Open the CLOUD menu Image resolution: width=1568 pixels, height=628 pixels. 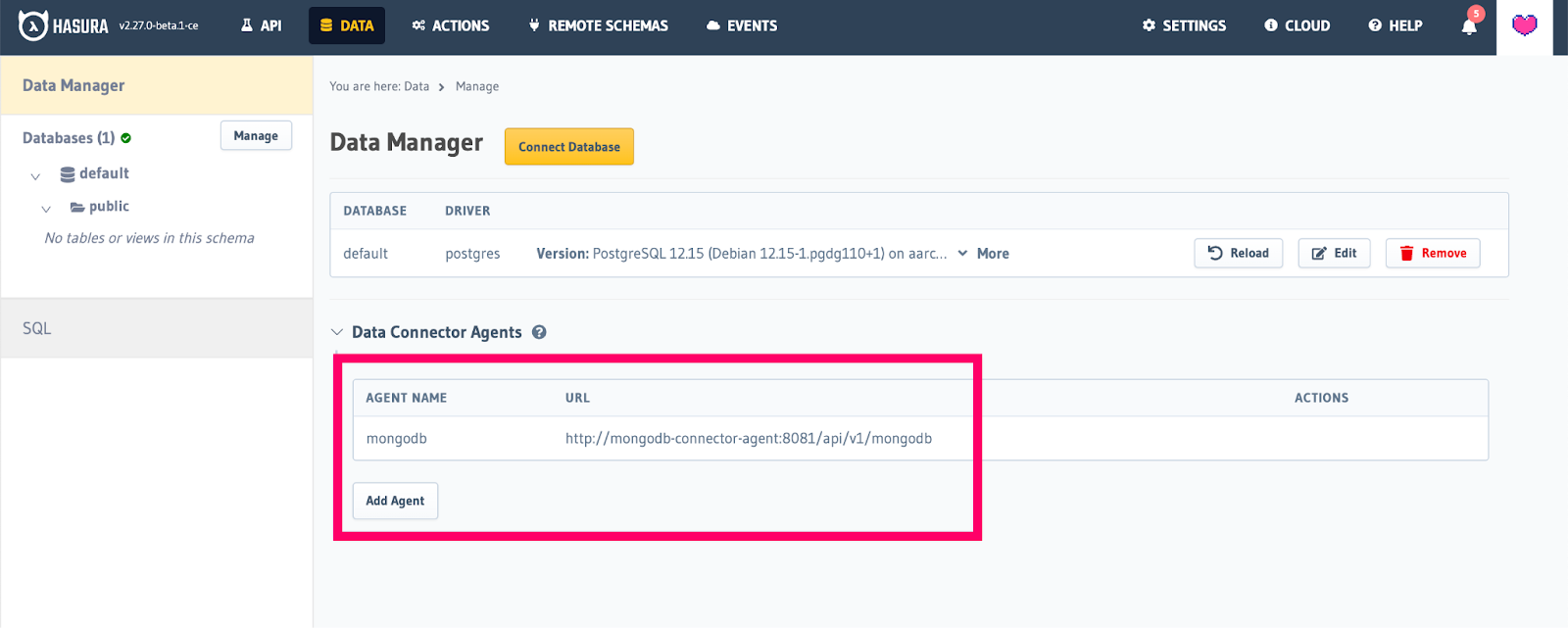(1298, 25)
